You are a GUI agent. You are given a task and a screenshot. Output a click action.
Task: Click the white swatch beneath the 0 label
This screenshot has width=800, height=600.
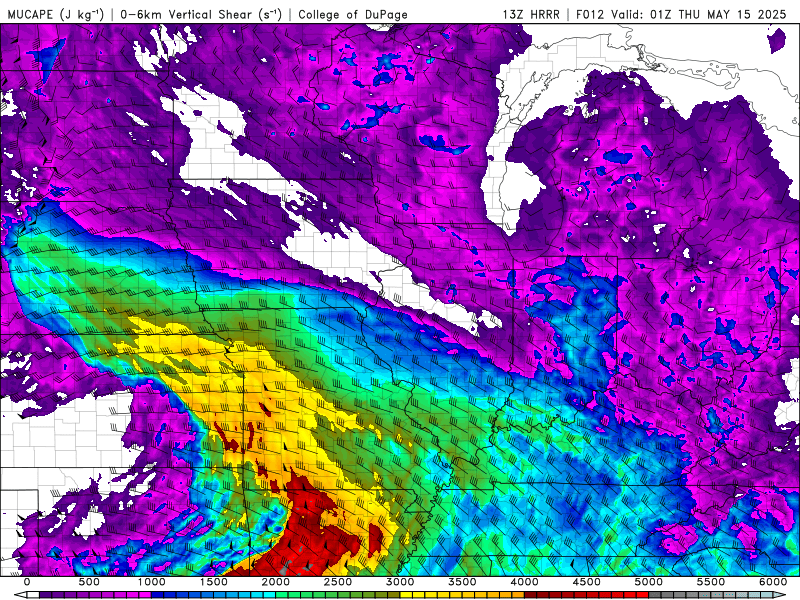point(33,595)
